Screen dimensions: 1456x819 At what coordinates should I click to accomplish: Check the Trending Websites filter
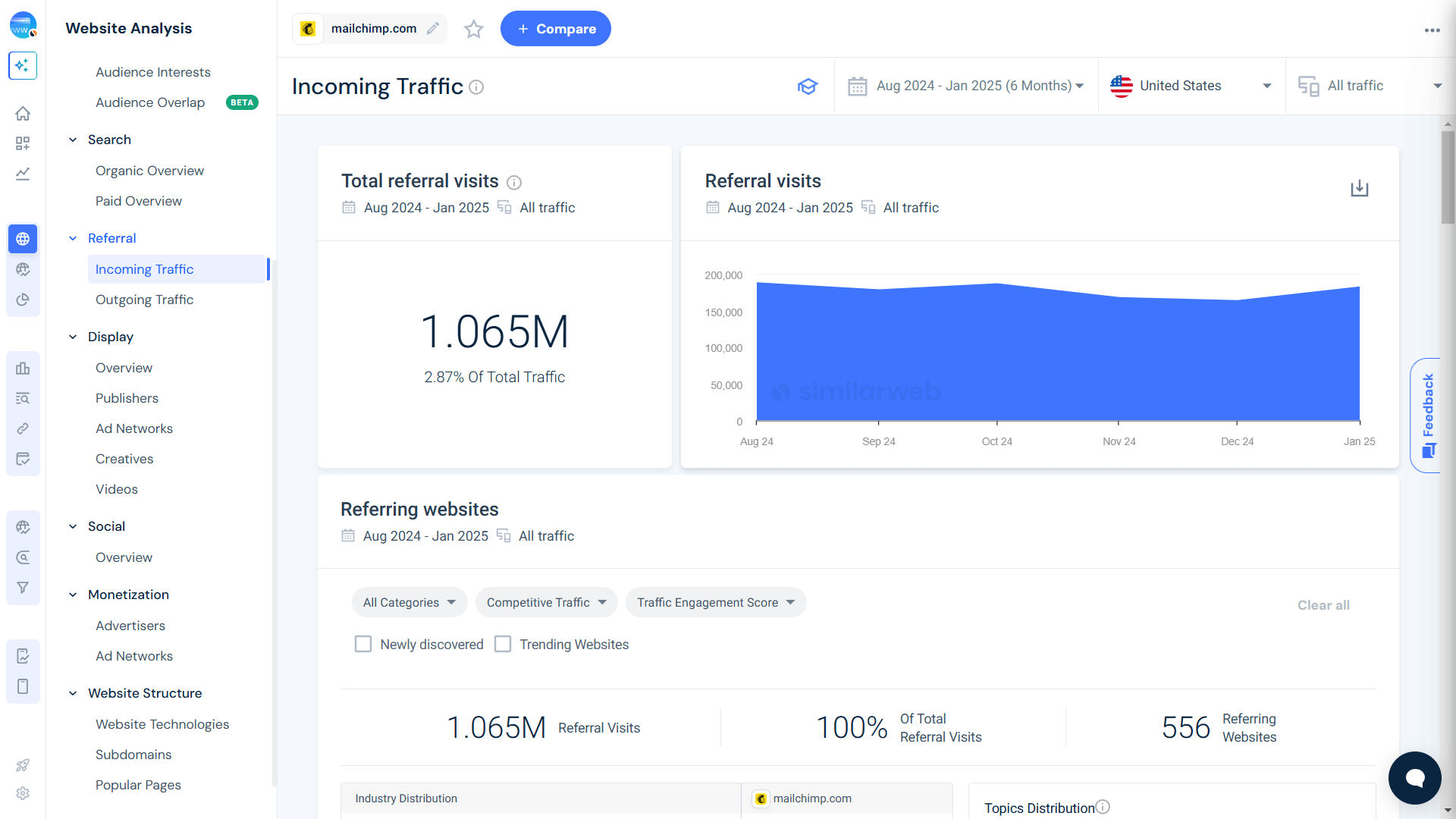coord(503,644)
